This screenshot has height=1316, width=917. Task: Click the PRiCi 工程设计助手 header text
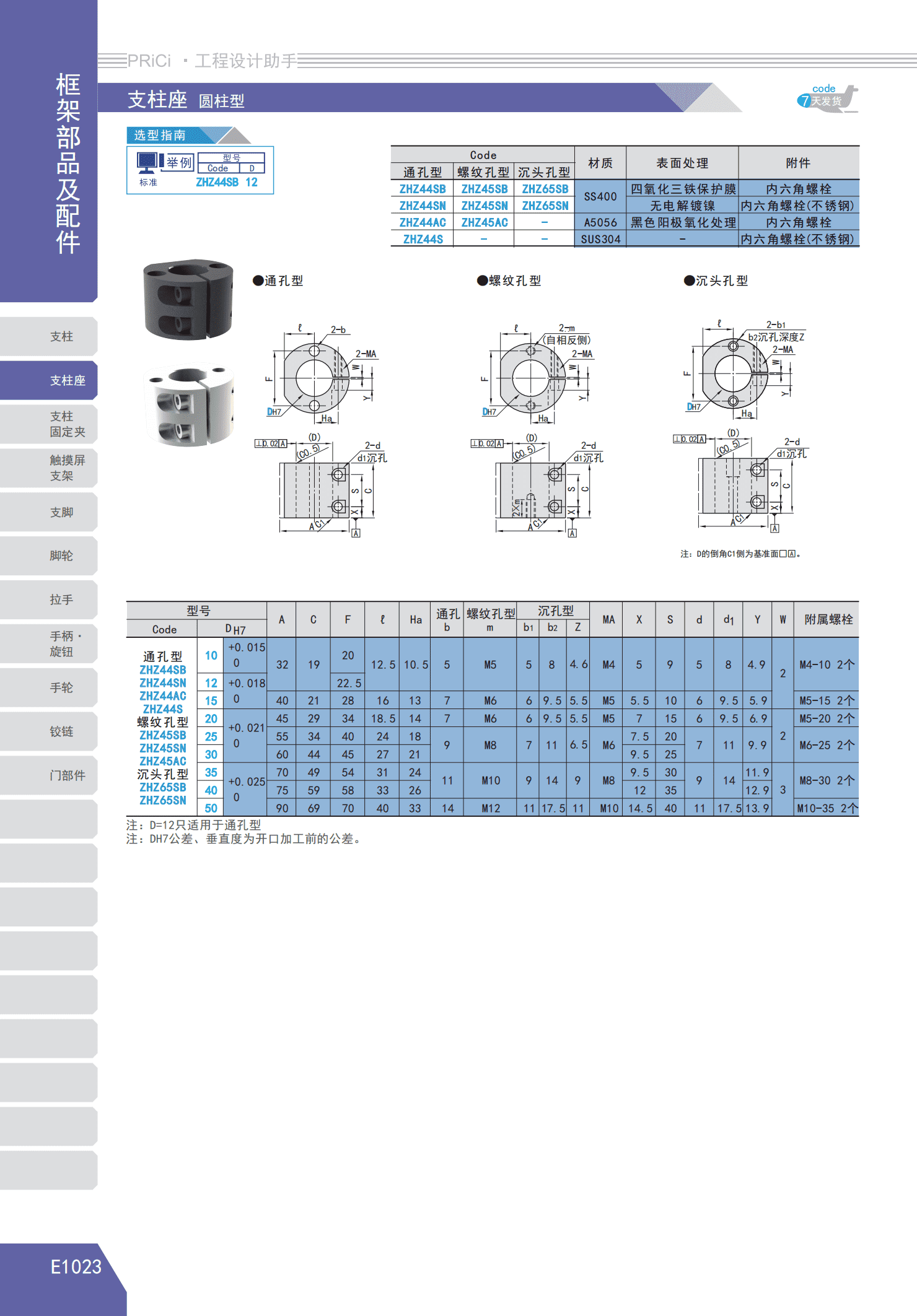tap(213, 61)
